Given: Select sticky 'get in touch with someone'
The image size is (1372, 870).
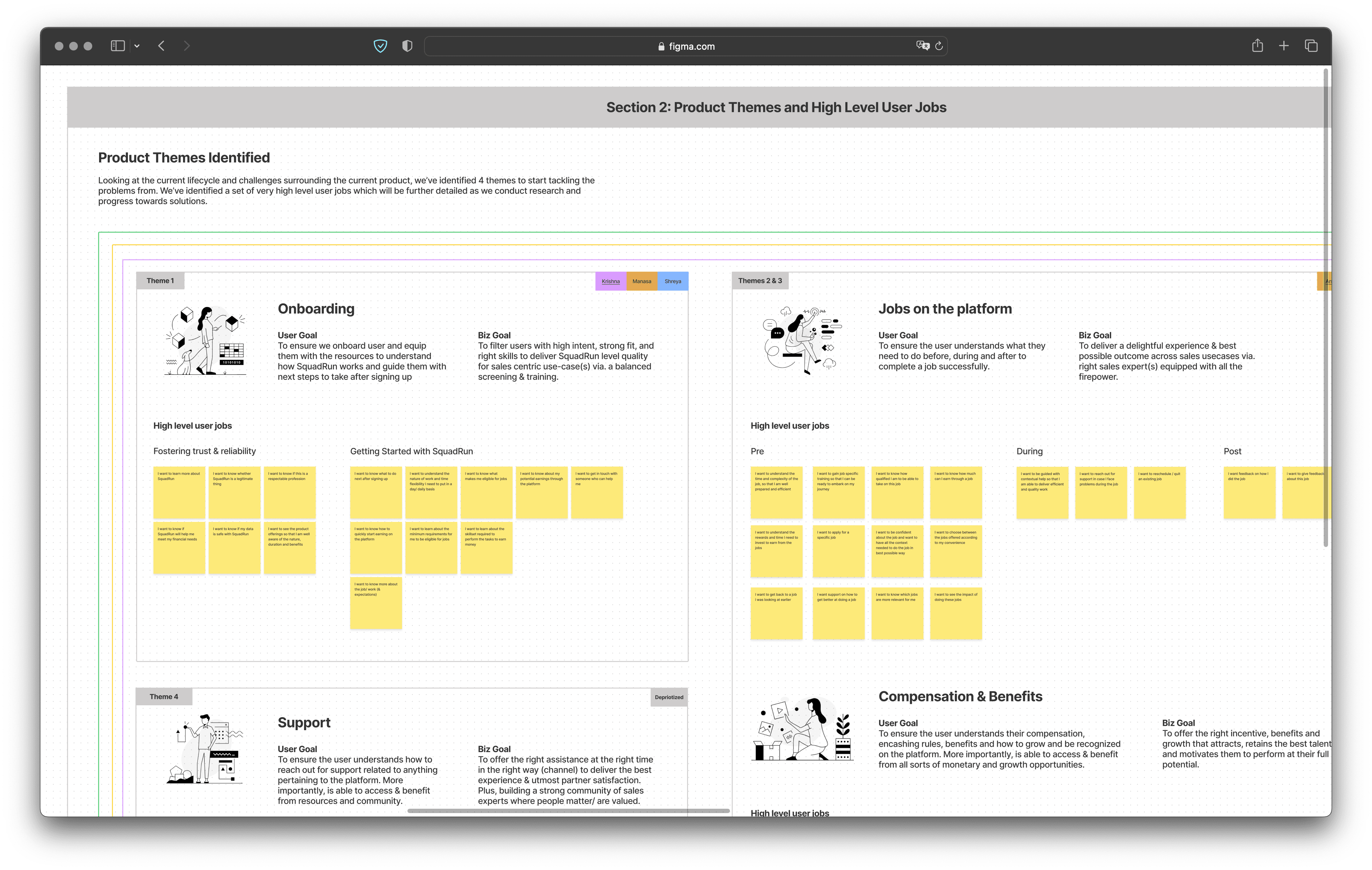Looking at the screenshot, I should (597, 493).
